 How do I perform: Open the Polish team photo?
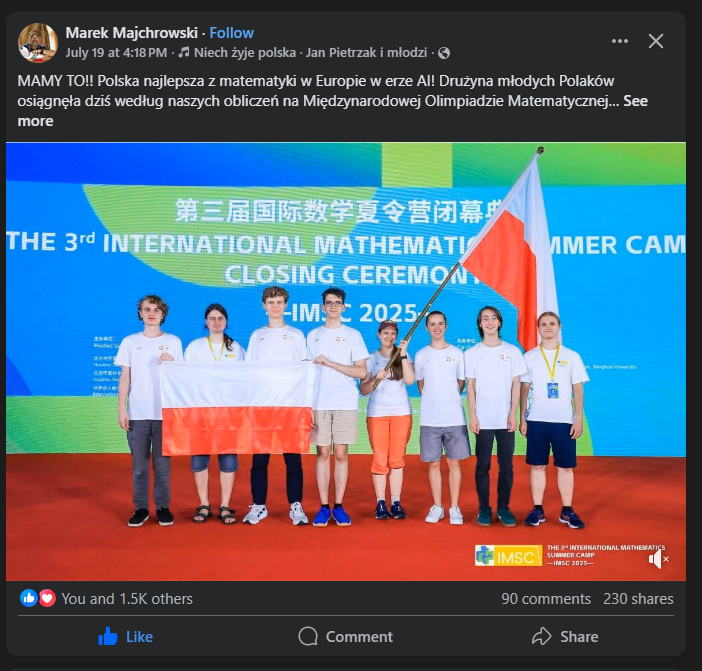point(346,362)
